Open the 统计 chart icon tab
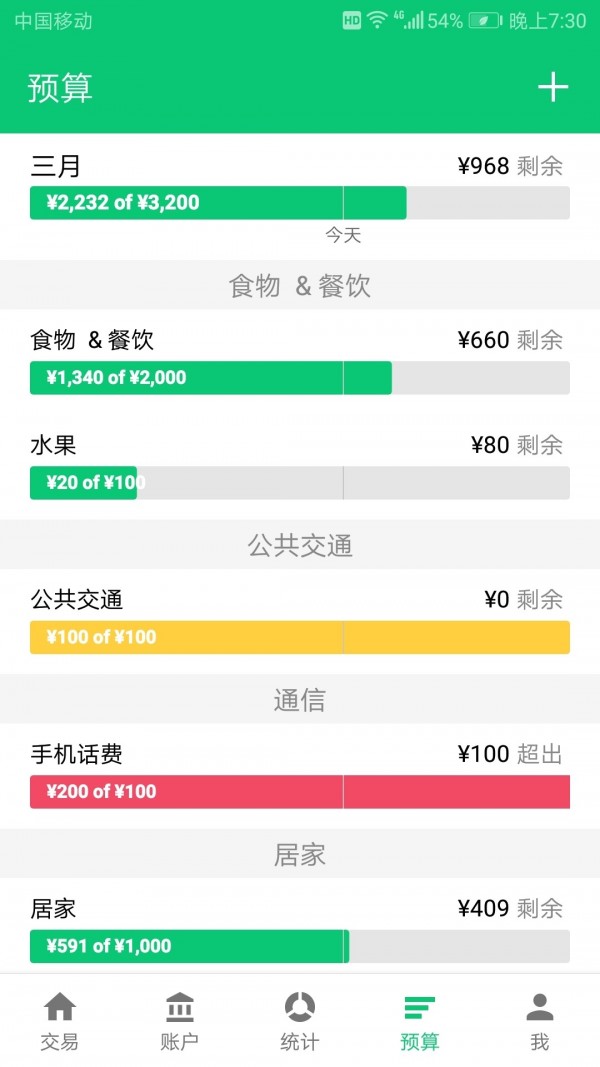This screenshot has height=1067, width=600. (x=300, y=1020)
